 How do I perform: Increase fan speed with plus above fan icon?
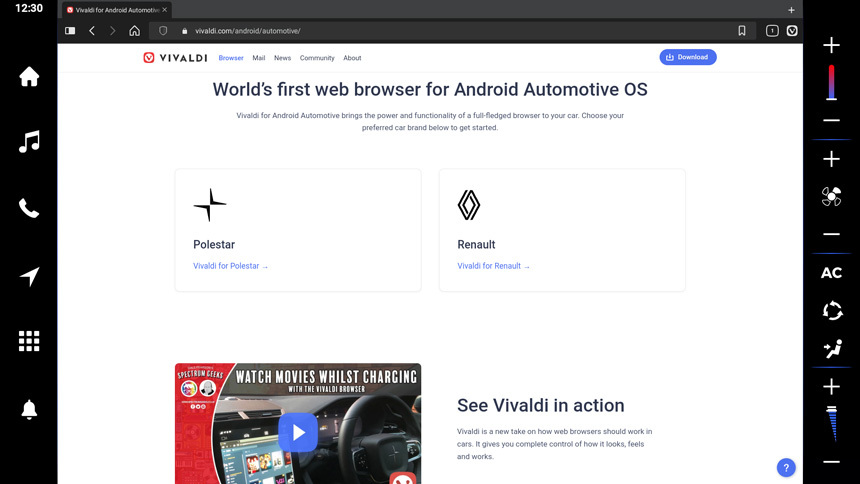tap(831, 159)
